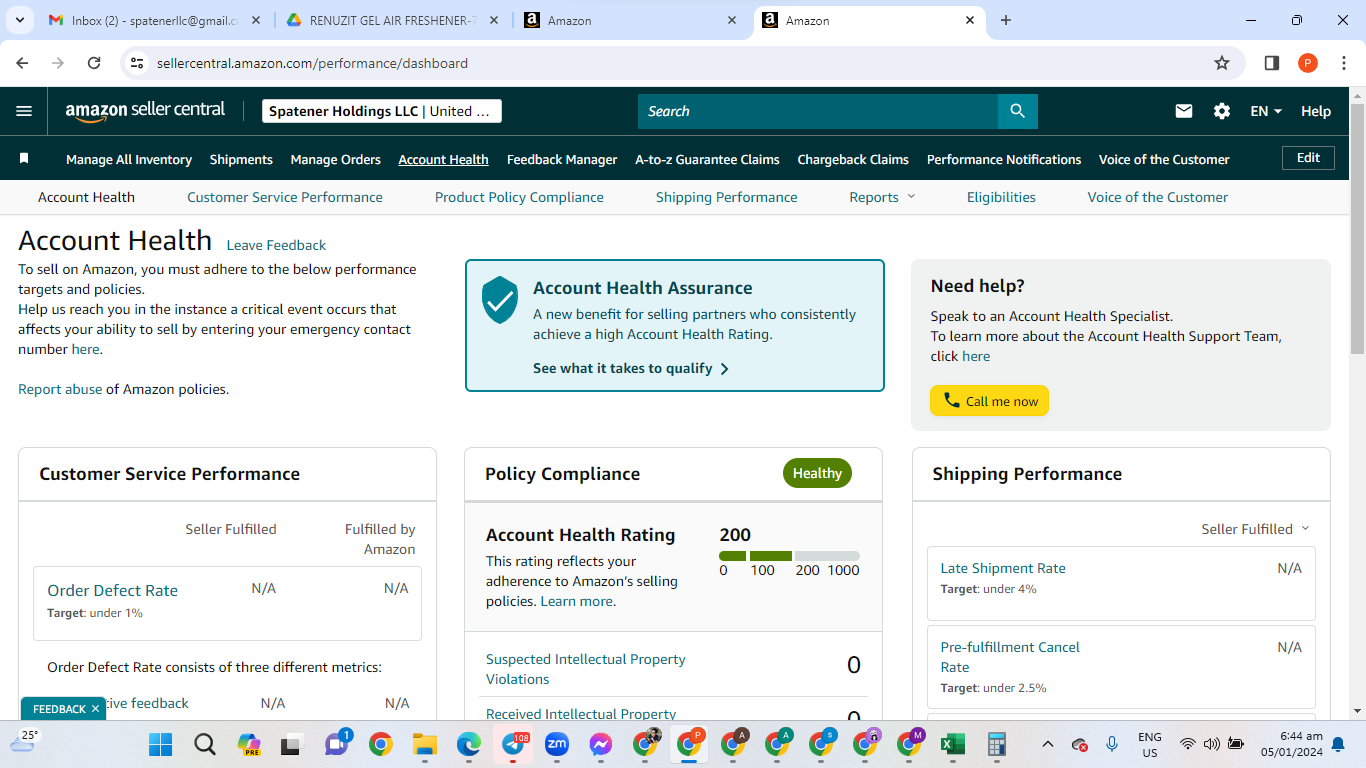Open Manage All Inventory in favorites bar
Screen dimensions: 1366x768
(x=129, y=159)
